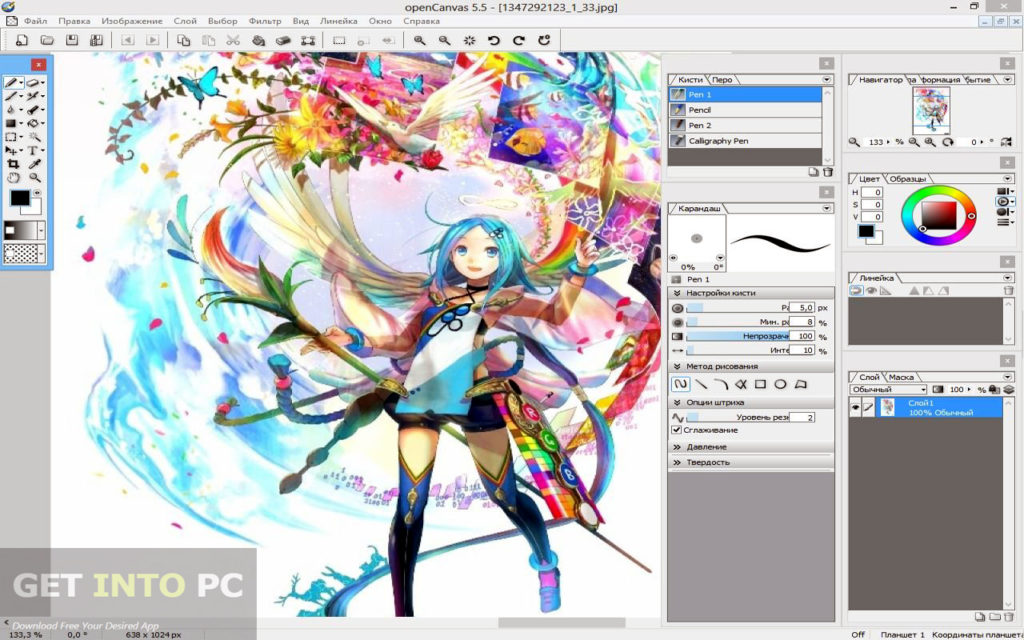Click the black foreground swatch in Цвет panel
Viewport: 1024px width, 640px height.
(866, 231)
